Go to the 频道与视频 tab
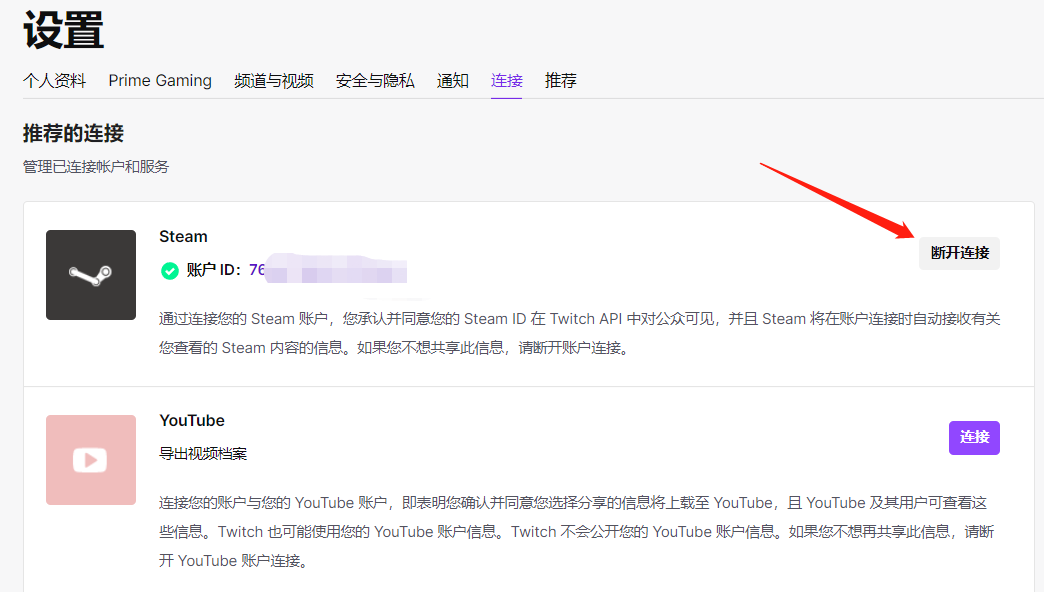Viewport: 1044px width, 592px height. click(273, 81)
